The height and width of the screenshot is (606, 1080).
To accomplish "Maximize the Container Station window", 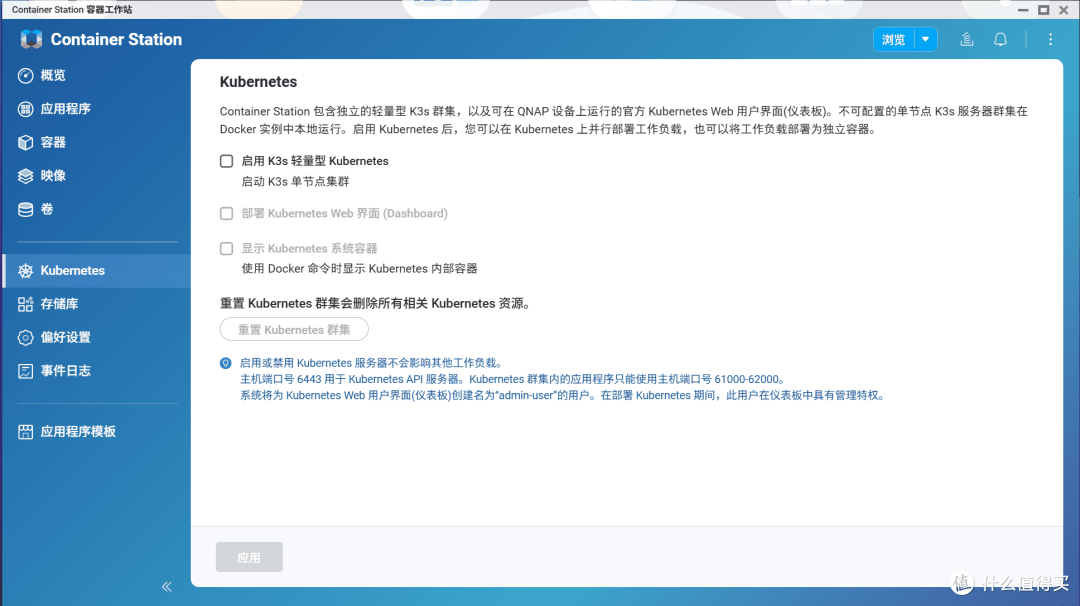I will point(1044,10).
